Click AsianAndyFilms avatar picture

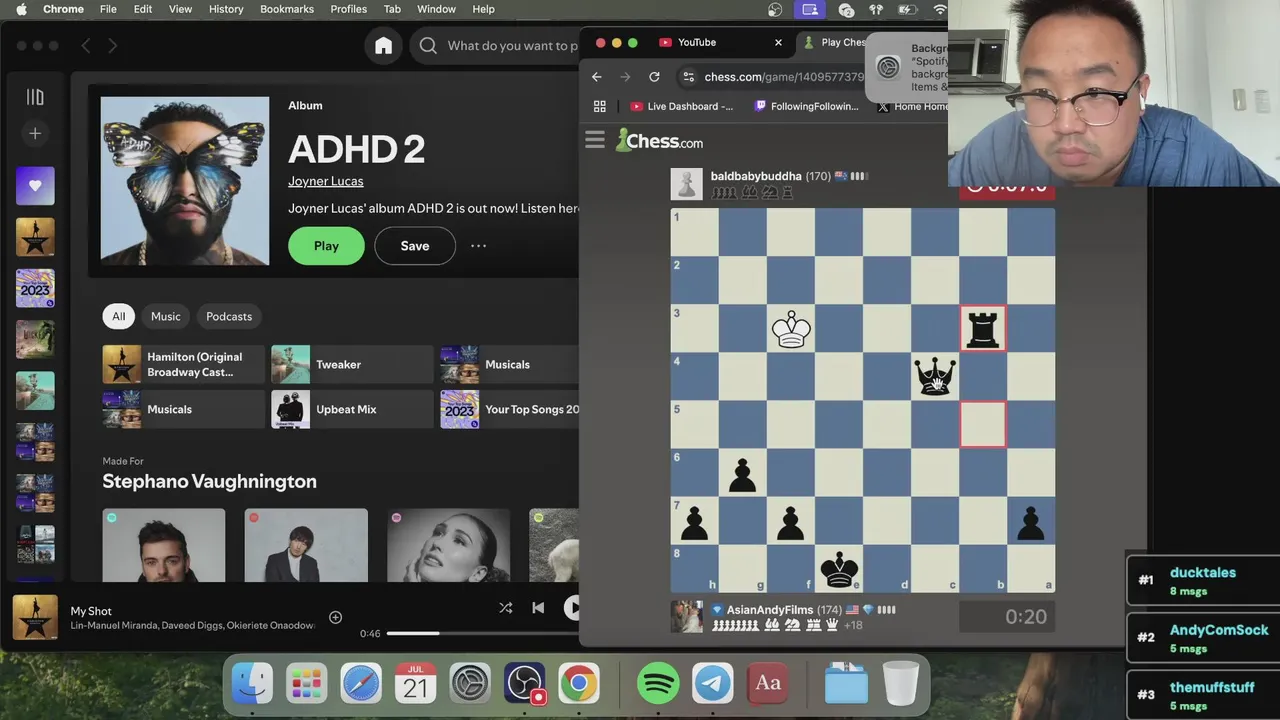pyautogui.click(x=687, y=616)
